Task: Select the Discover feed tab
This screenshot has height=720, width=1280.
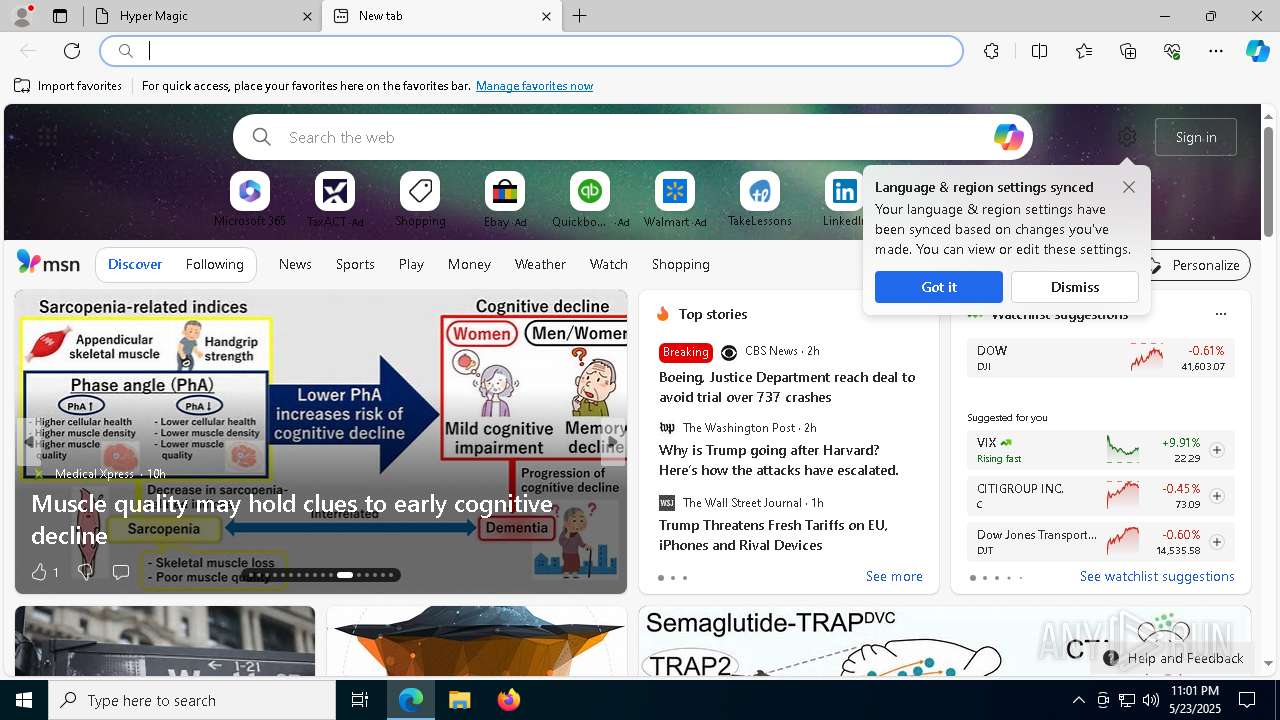Action: pyautogui.click(x=135, y=264)
